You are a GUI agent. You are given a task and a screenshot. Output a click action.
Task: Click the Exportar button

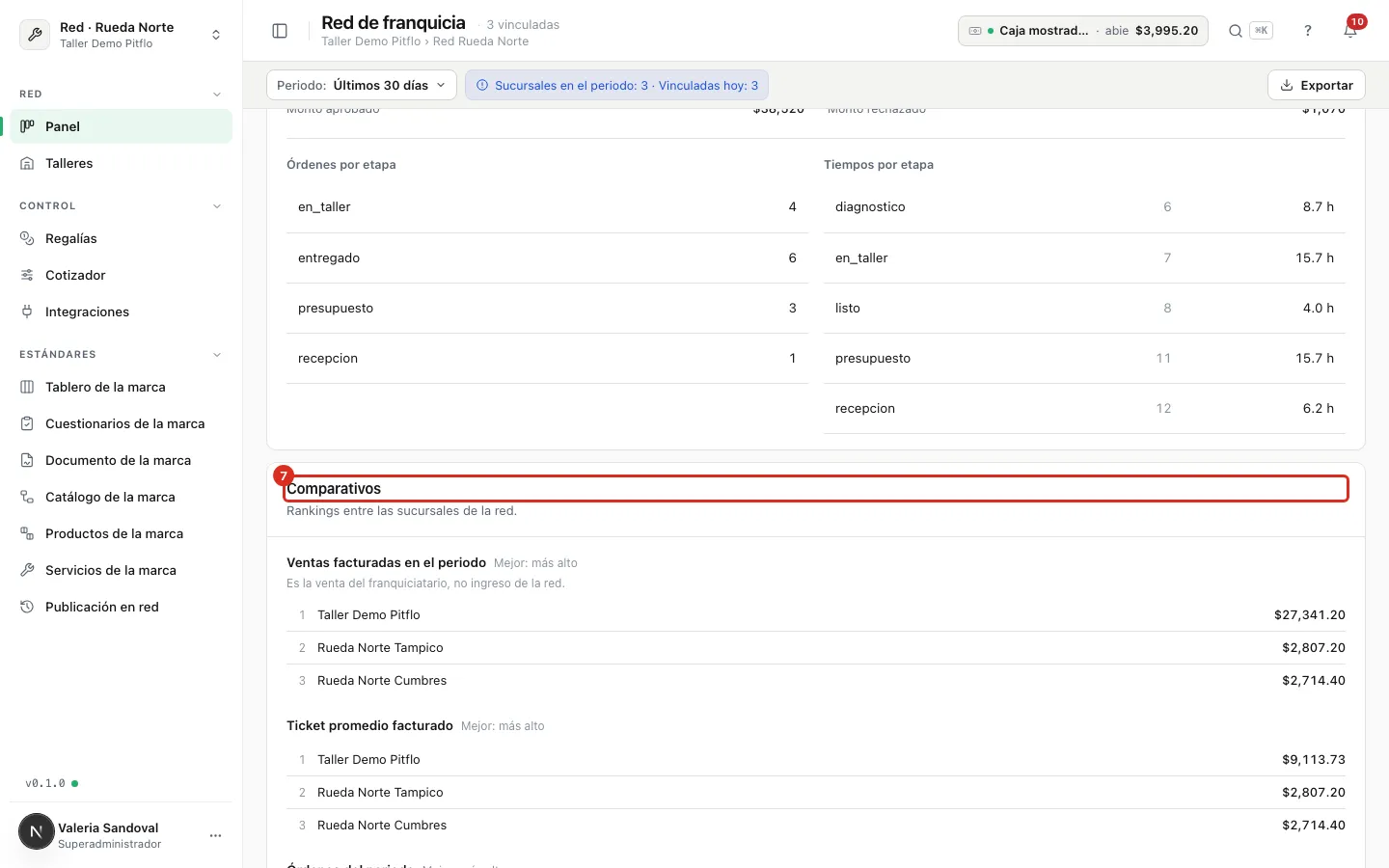point(1317,85)
